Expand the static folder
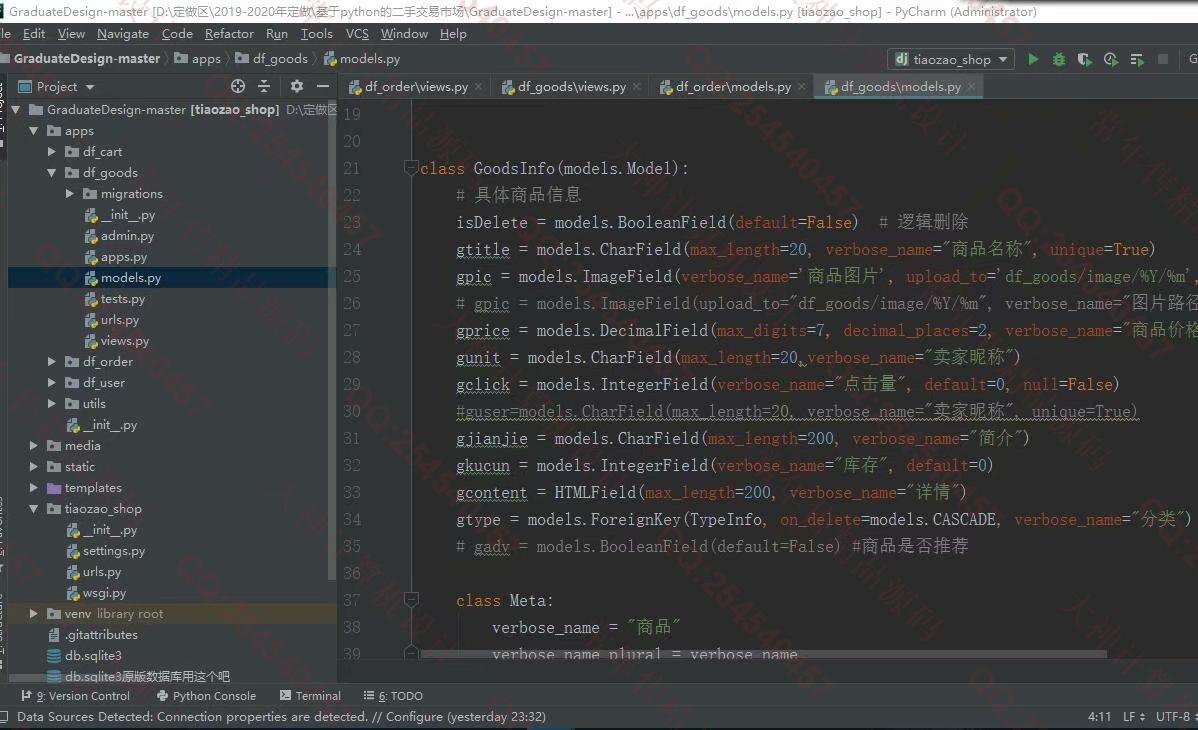The width and height of the screenshot is (1198, 730). coord(34,466)
